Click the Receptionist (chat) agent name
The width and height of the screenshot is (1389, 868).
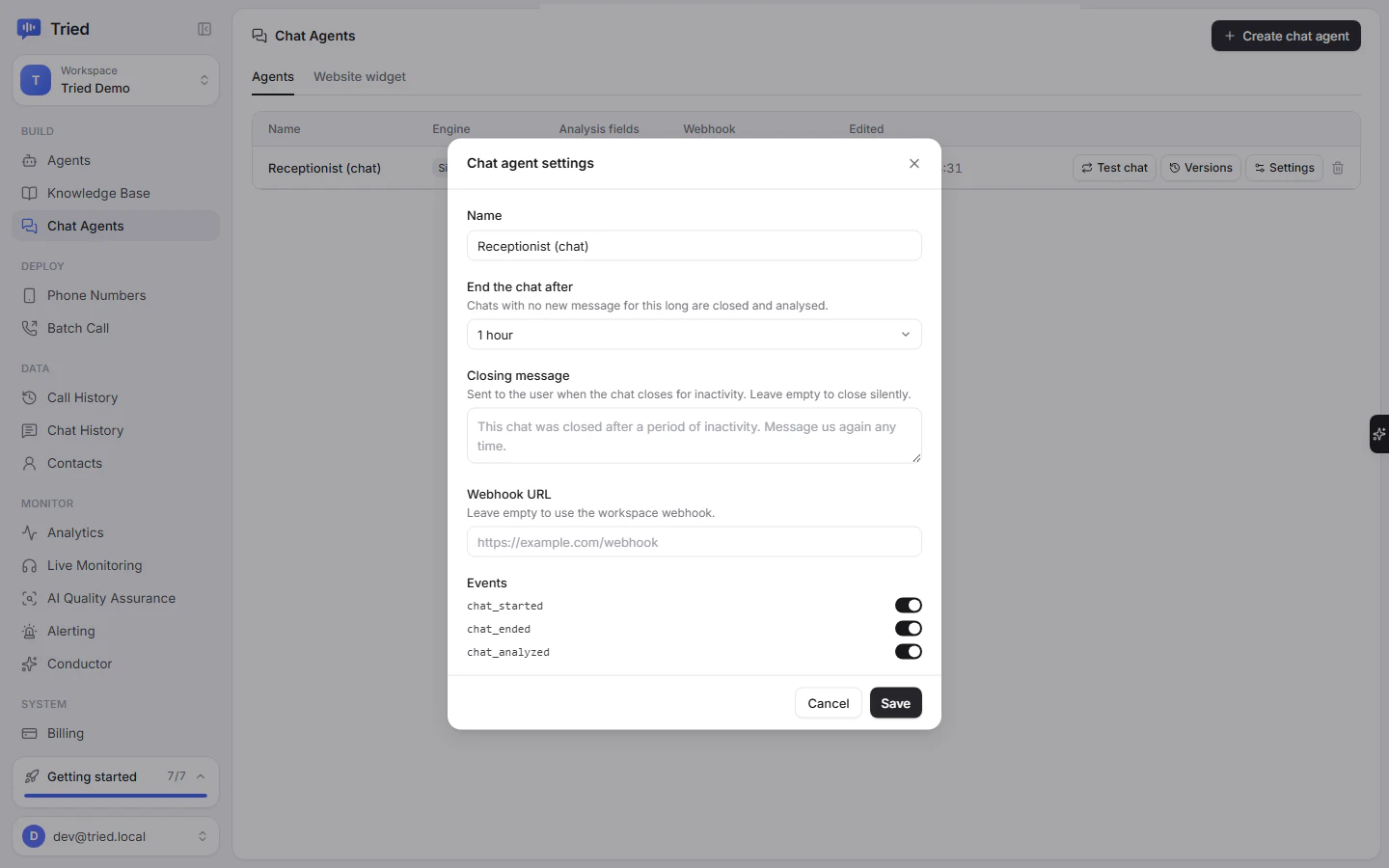[x=324, y=169]
